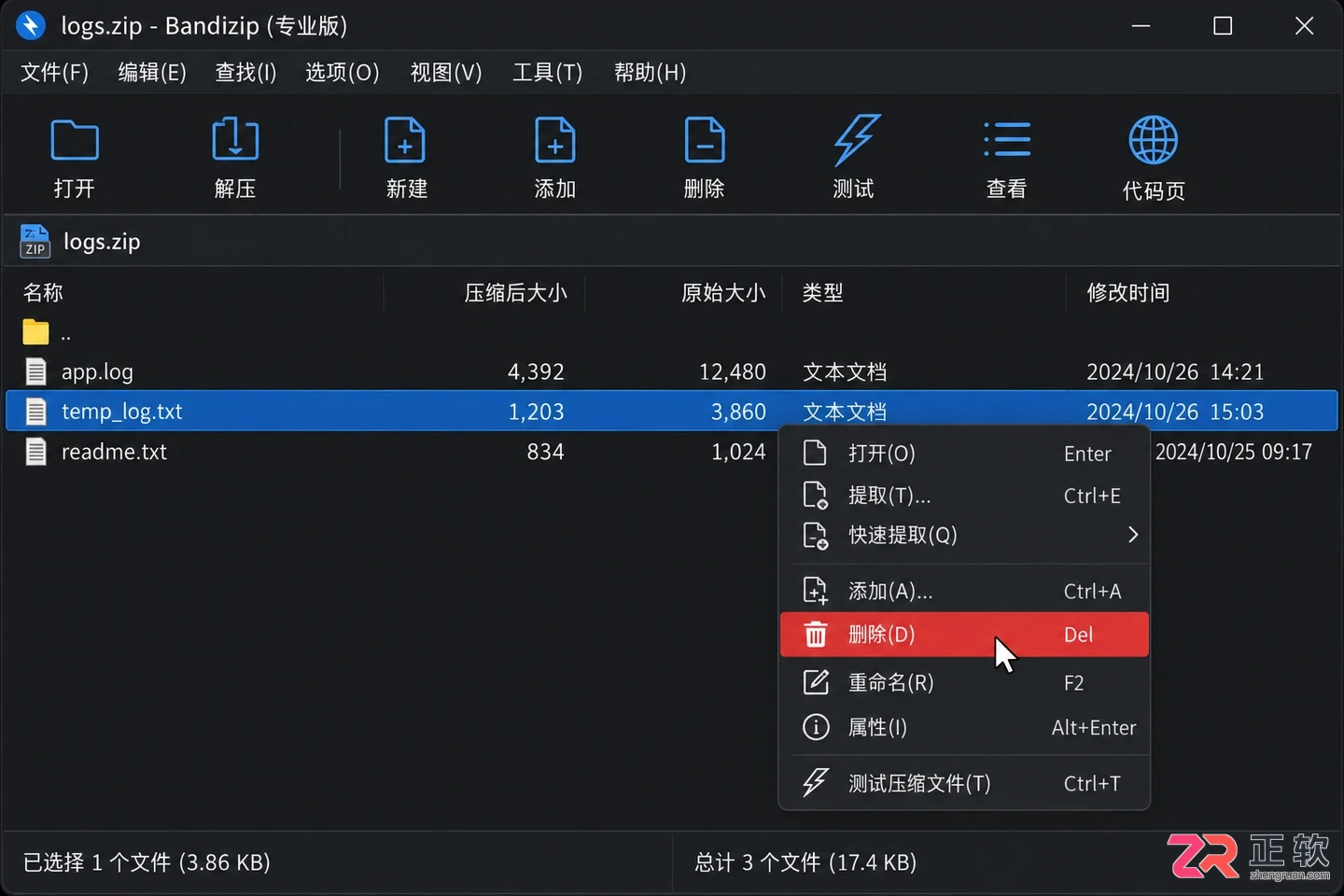
Task: Click the 新建 new archive toolbar icon
Action: 405,140
